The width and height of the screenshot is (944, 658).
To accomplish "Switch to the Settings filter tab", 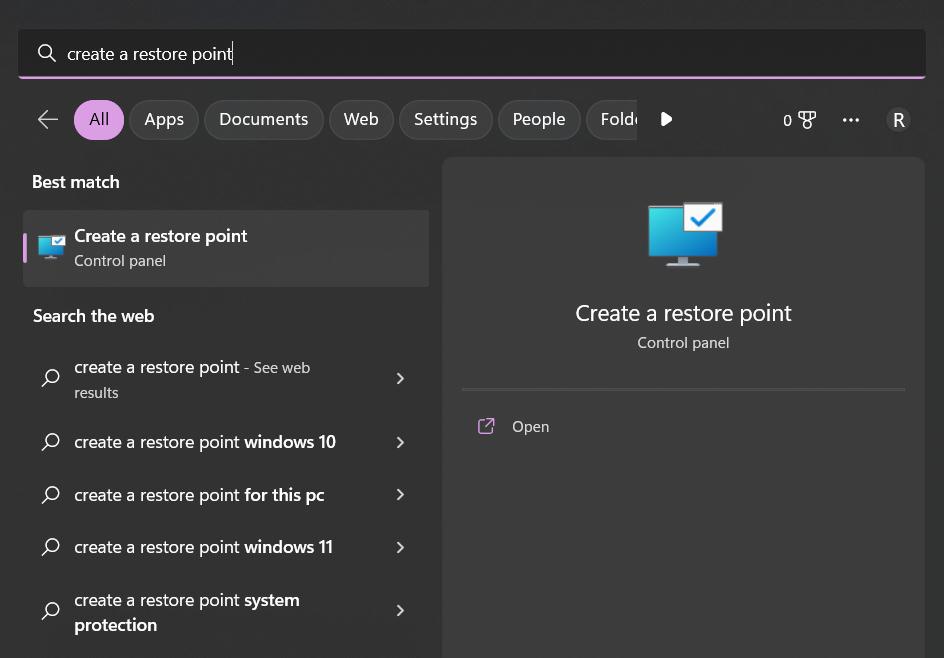I will pos(446,119).
